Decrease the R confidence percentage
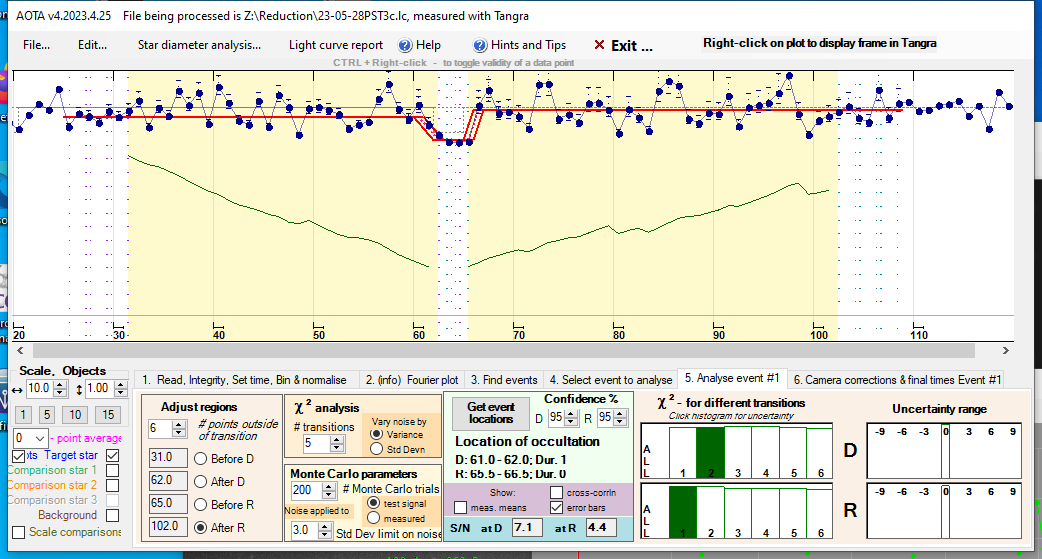1042x559 pixels. (x=620, y=422)
